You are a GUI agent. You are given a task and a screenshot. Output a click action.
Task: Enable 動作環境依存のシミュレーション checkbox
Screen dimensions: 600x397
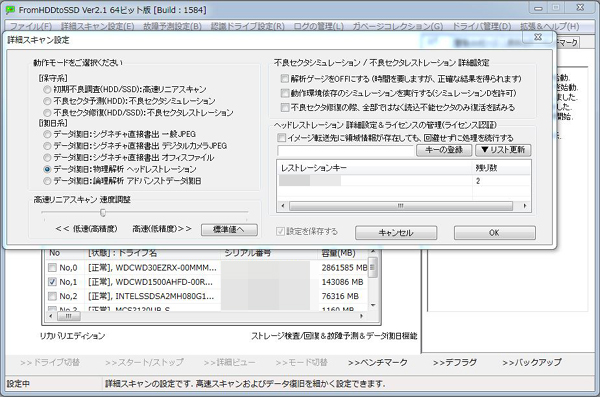pos(284,93)
